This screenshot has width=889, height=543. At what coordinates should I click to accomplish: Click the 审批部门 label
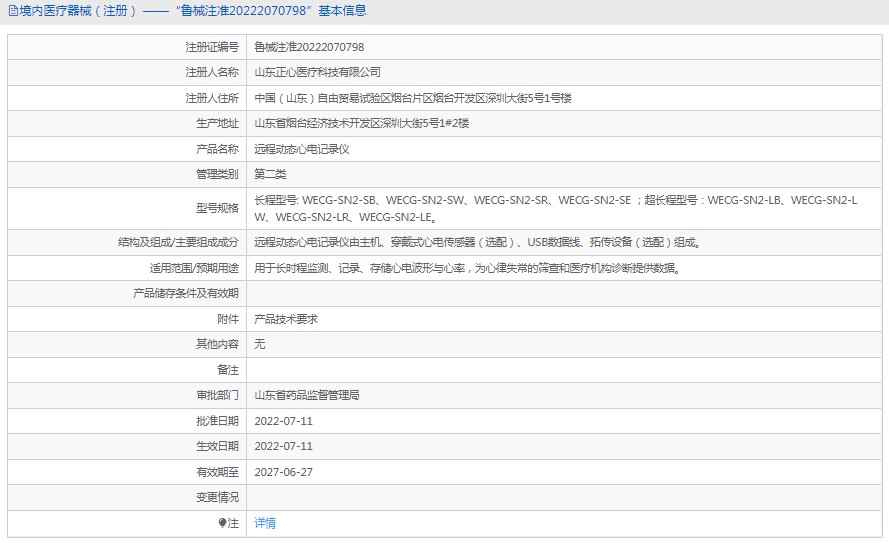pyautogui.click(x=218, y=395)
